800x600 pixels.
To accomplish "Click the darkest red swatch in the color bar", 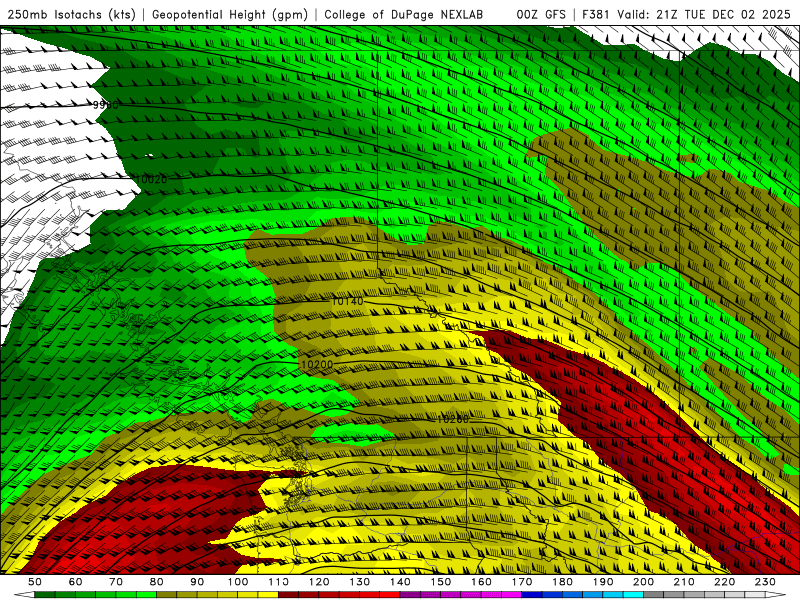I will [288, 594].
